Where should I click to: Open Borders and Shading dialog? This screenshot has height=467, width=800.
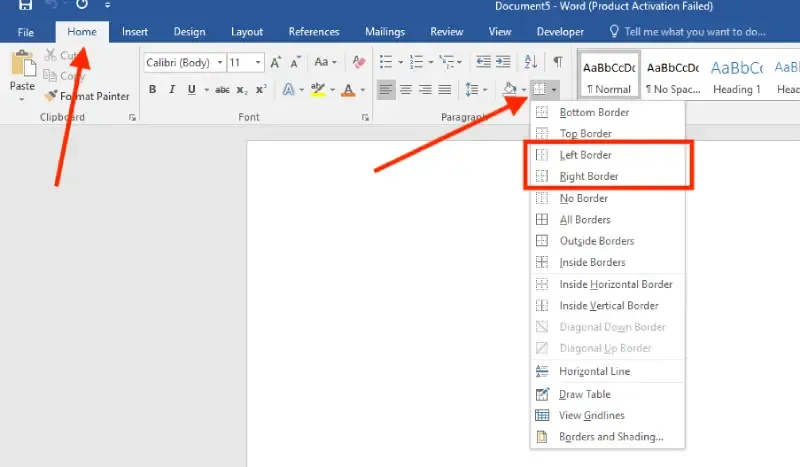pyautogui.click(x=607, y=437)
